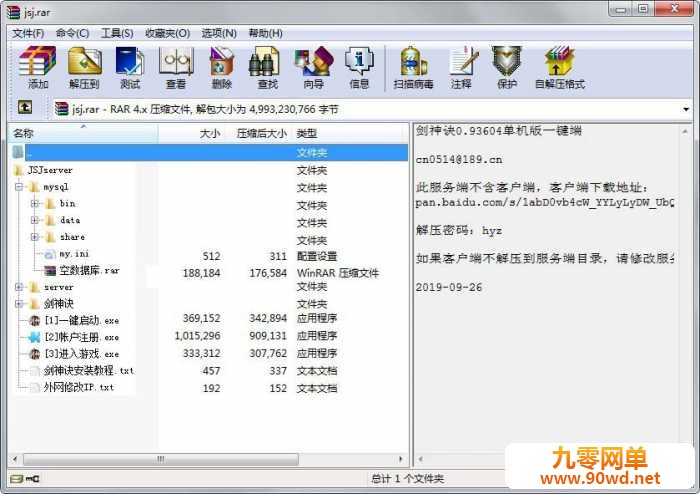Screen dimensions: 700x494
Task: Collapse the mysql folder node
Action: point(19,187)
